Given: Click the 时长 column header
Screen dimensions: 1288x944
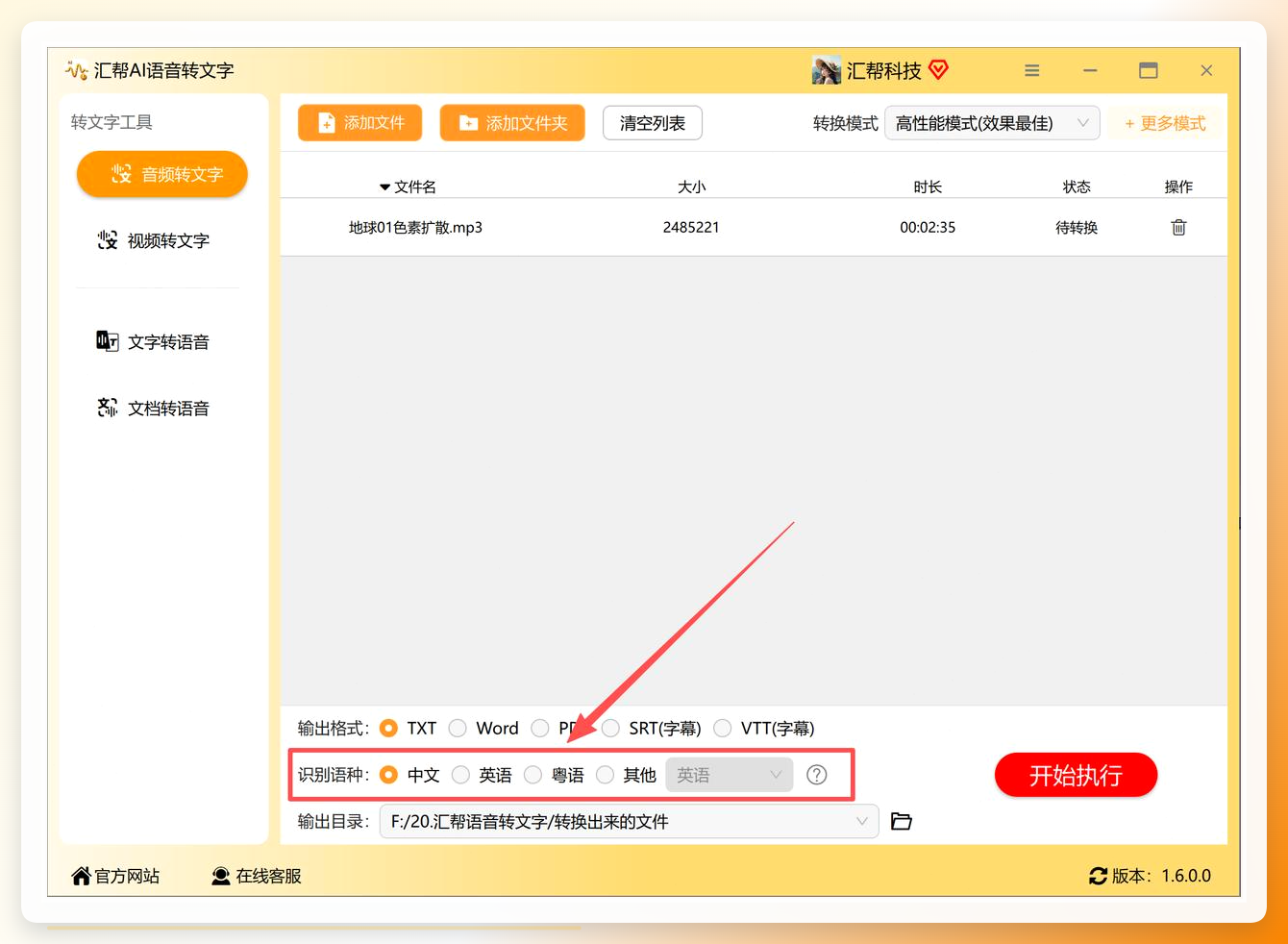Looking at the screenshot, I should pyautogui.click(x=928, y=186).
